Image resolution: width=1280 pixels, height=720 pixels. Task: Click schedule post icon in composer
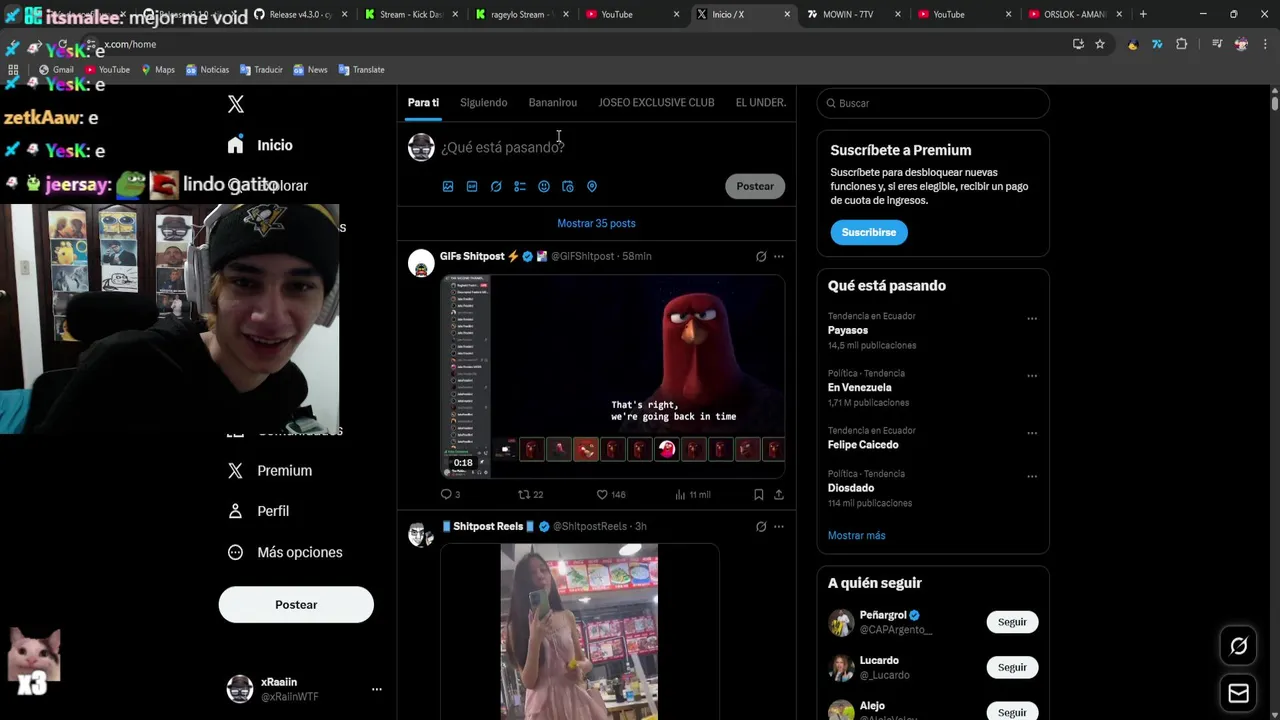pos(568,186)
